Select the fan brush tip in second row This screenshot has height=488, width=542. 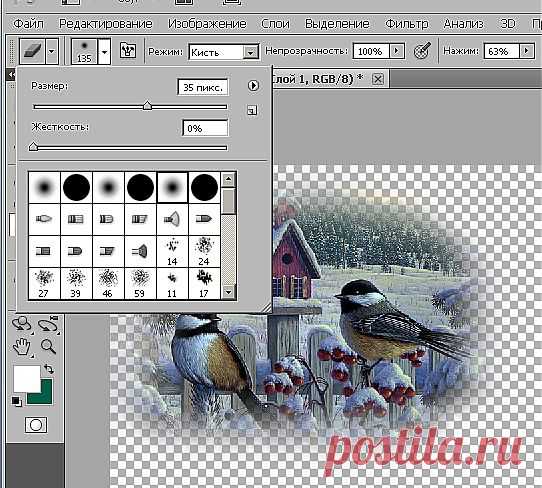tap(172, 219)
